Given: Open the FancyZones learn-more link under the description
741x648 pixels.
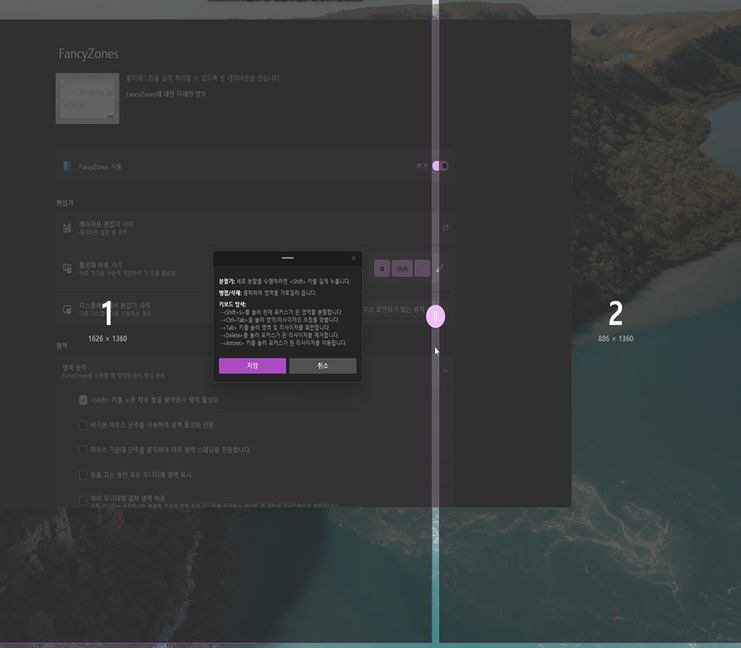Looking at the screenshot, I should coord(166,94).
